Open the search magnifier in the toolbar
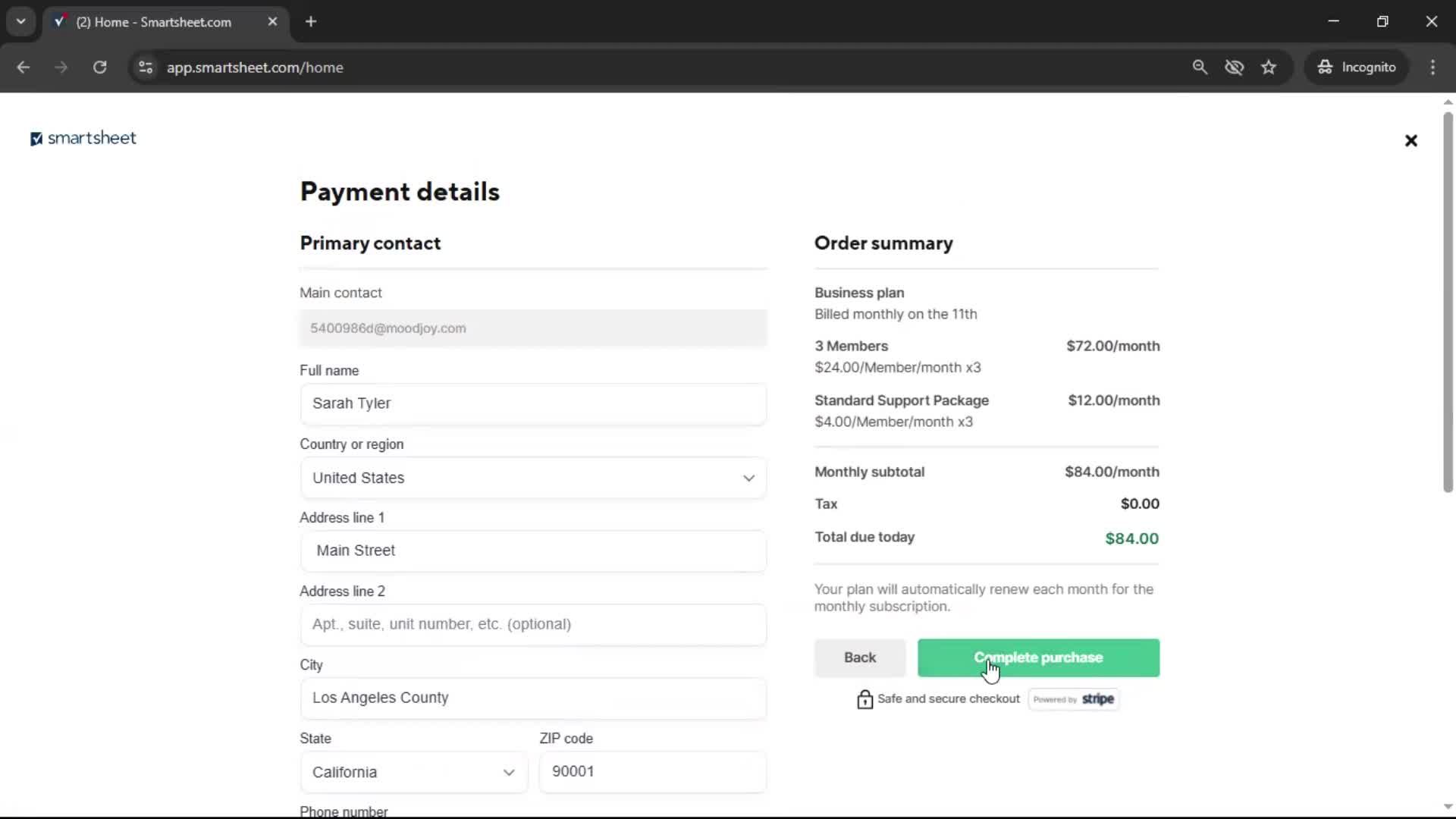This screenshot has height=819, width=1456. pyautogui.click(x=1200, y=67)
